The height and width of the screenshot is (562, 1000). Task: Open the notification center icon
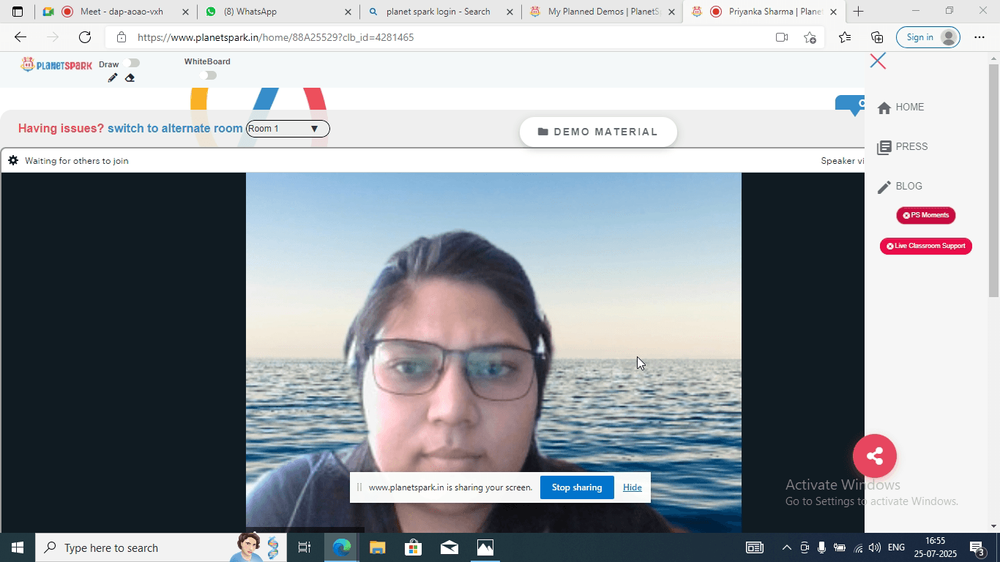(x=978, y=548)
